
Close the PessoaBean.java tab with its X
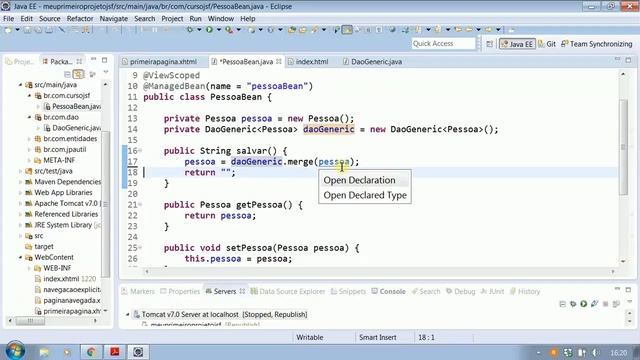pos(279,62)
